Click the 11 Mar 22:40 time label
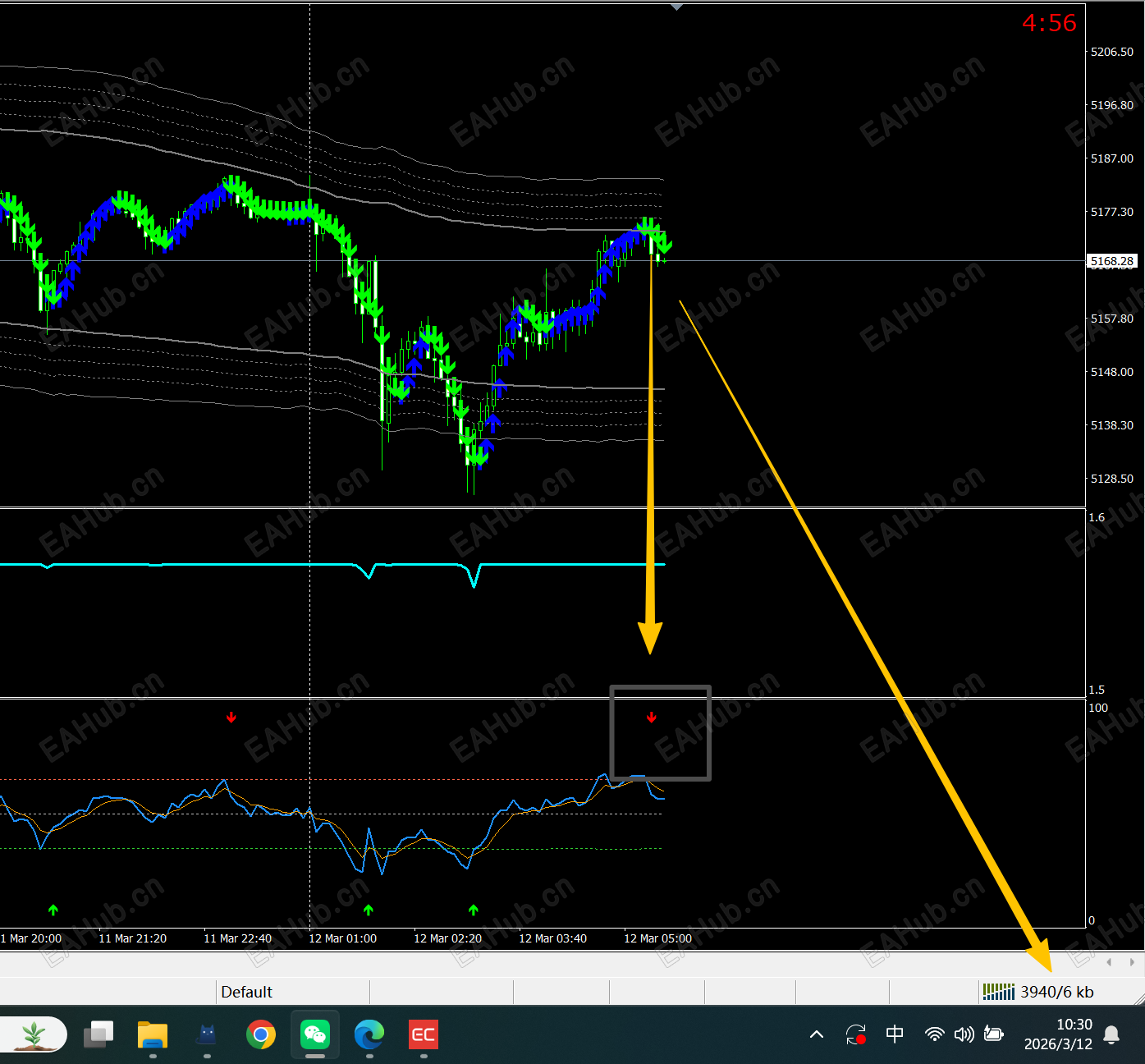Viewport: 1145px width, 1064px height. [x=238, y=938]
